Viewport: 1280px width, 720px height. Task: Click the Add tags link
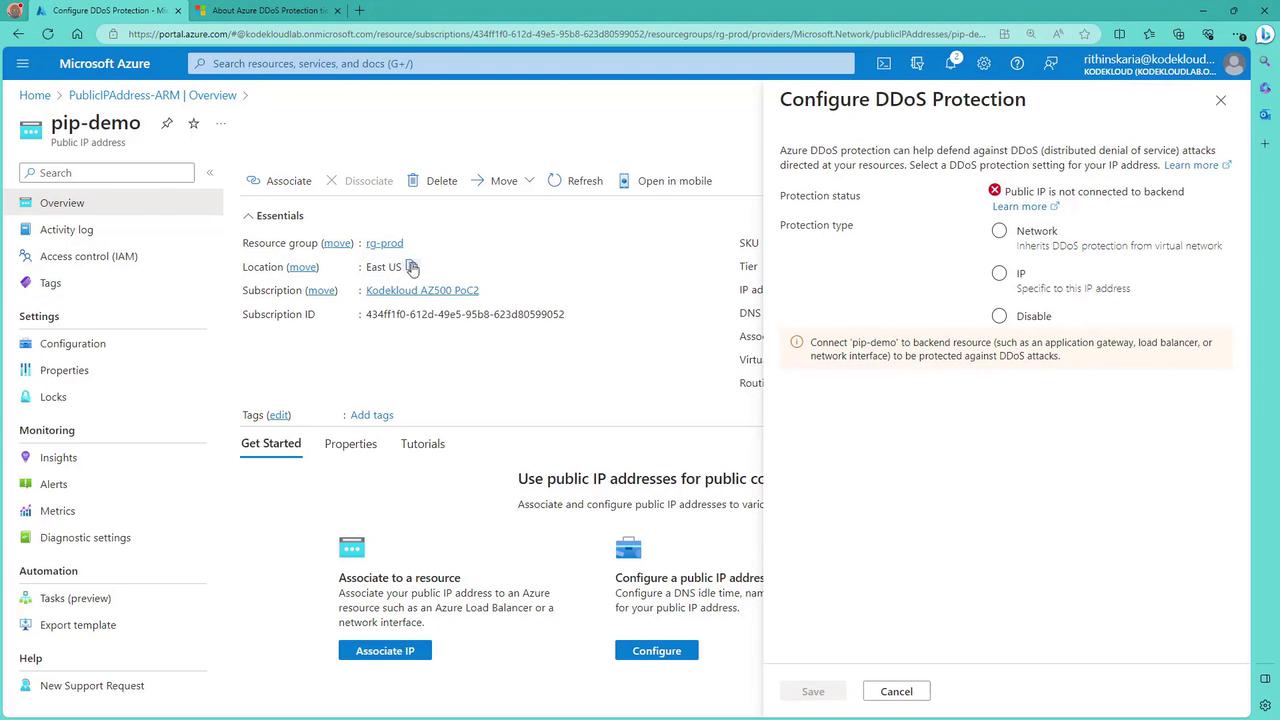[x=372, y=415]
